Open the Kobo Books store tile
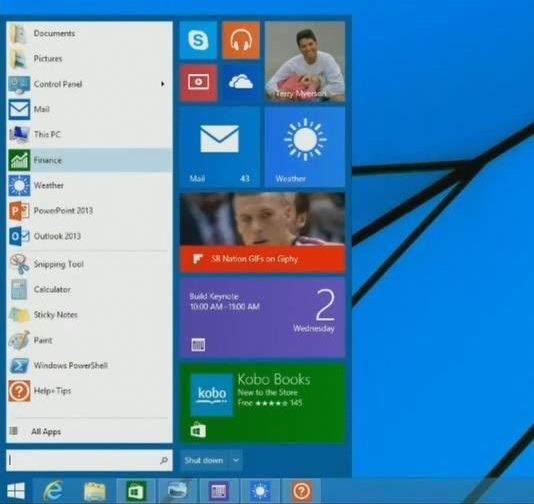Image resolution: width=534 pixels, height=504 pixels. tap(262, 403)
